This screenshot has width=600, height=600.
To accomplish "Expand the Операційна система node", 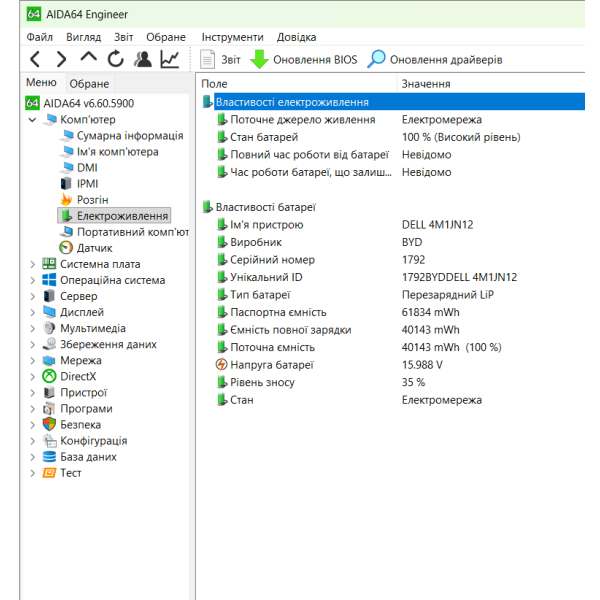I will click(x=33, y=280).
